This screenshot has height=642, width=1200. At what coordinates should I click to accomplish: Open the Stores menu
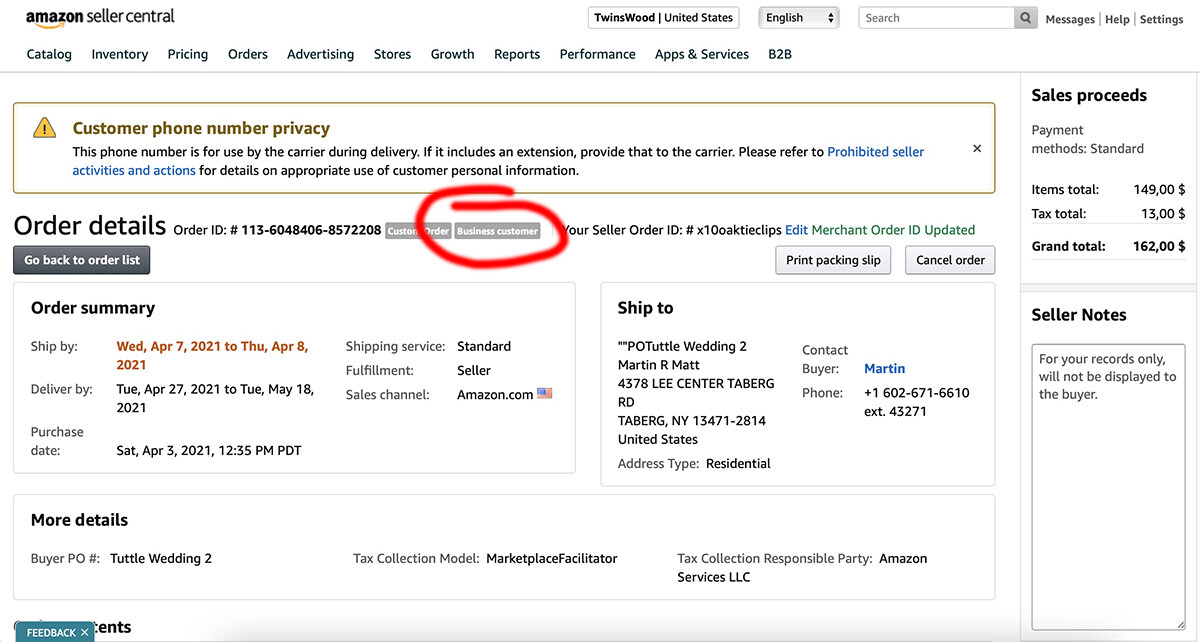(393, 54)
